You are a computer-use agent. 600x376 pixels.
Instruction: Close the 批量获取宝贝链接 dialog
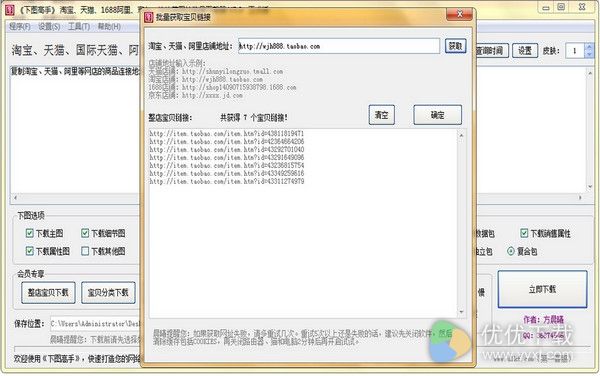tap(459, 15)
